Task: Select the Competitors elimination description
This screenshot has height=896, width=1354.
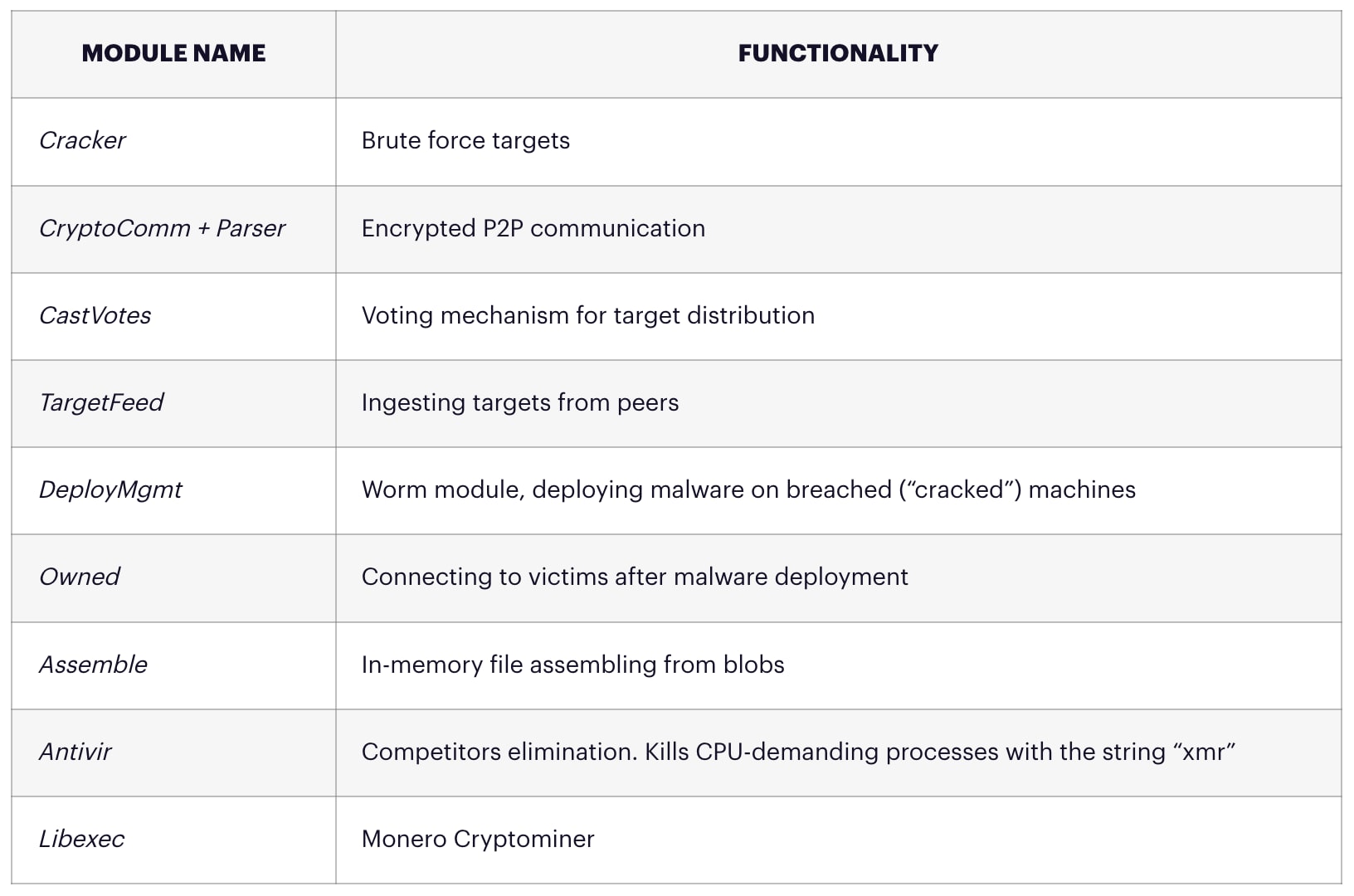Action: [x=798, y=752]
